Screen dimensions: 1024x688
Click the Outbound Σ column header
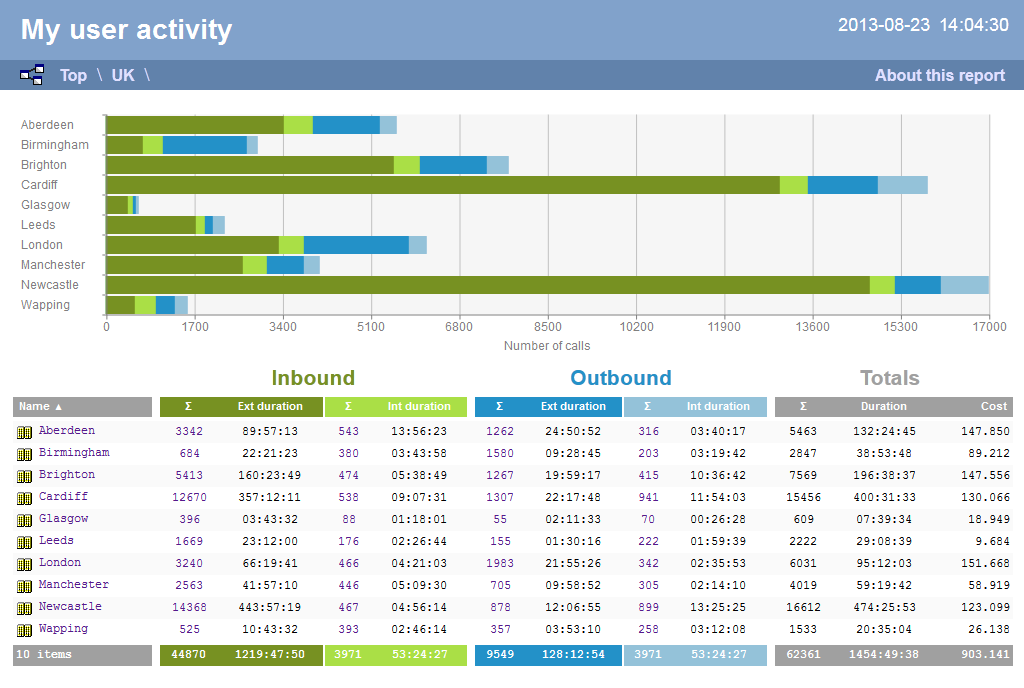click(499, 406)
